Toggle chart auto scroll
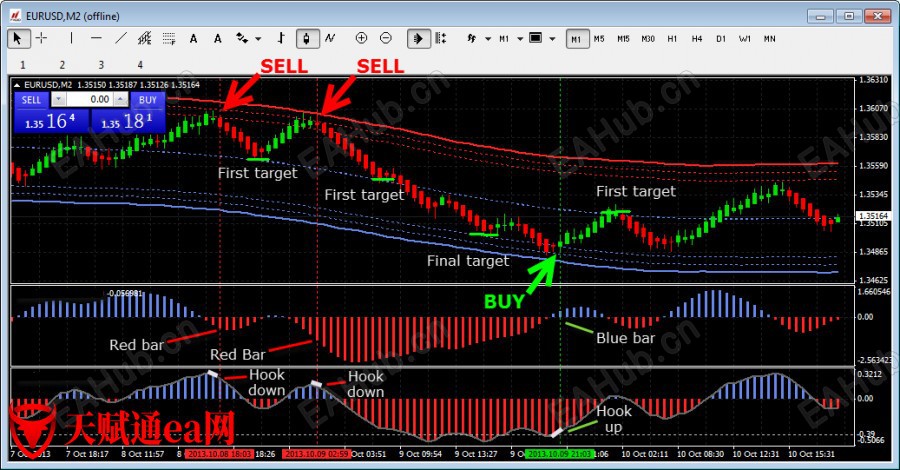Viewport: 900px width, 470px height. [418, 38]
